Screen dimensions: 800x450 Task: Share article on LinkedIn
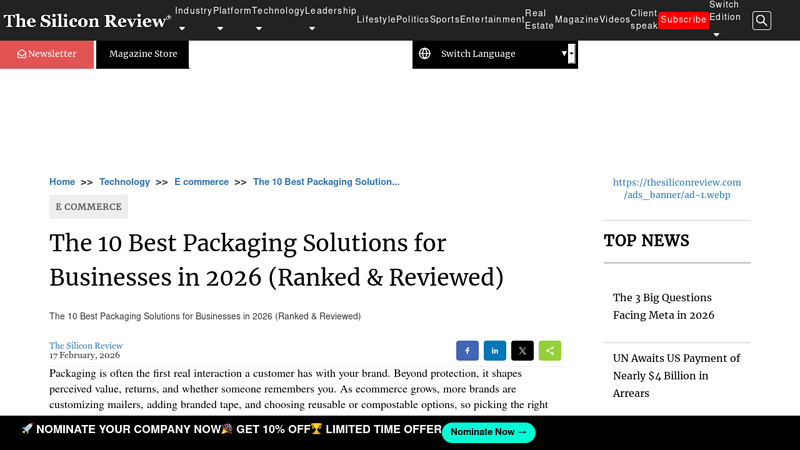[x=494, y=351]
